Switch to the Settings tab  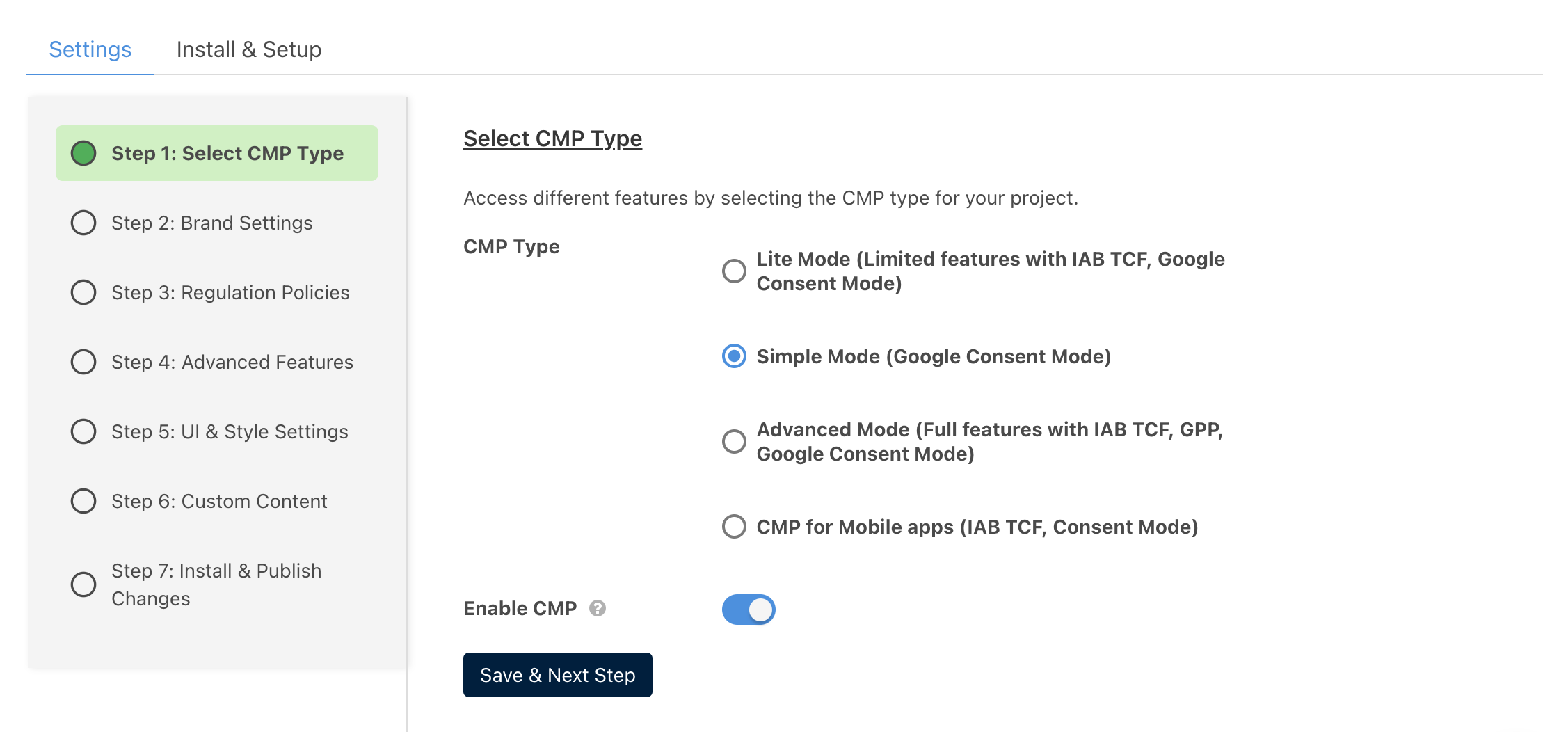click(90, 49)
